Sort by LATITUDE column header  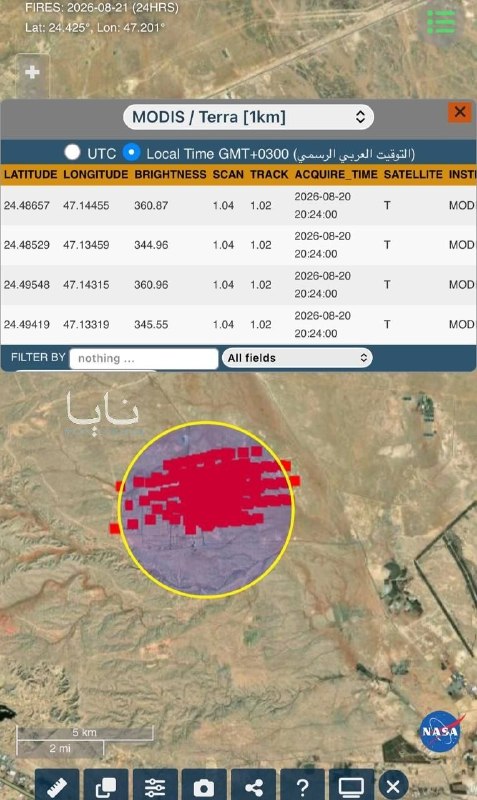coord(30,174)
